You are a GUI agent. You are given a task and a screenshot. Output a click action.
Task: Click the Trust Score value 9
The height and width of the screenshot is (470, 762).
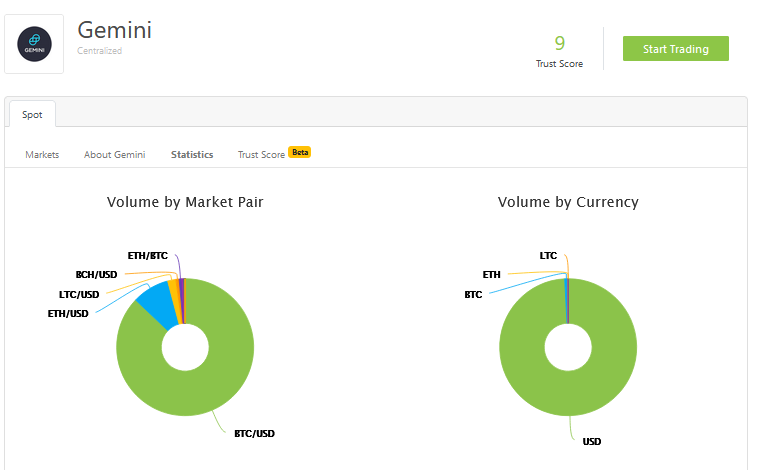(559, 43)
